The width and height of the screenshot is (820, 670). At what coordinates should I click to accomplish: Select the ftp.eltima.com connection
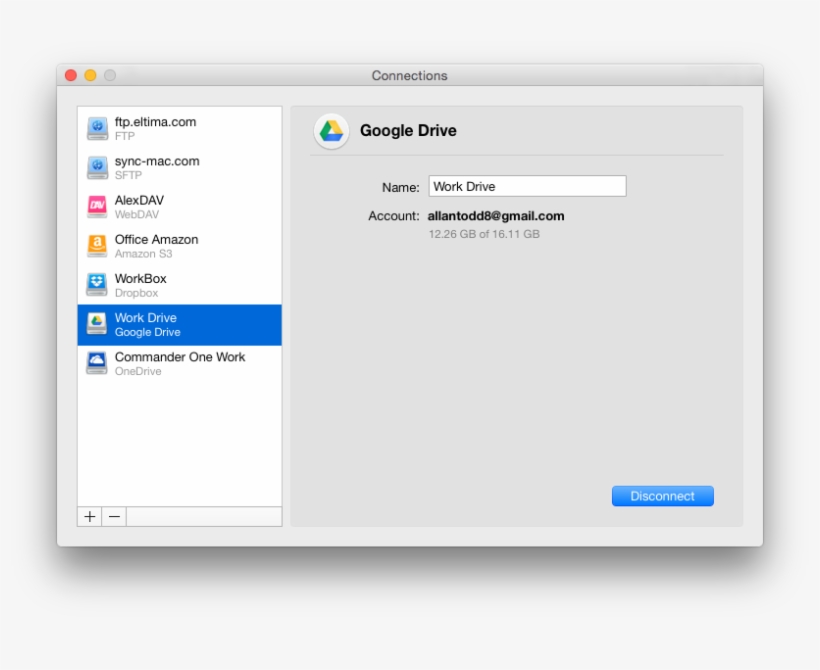tap(160, 127)
